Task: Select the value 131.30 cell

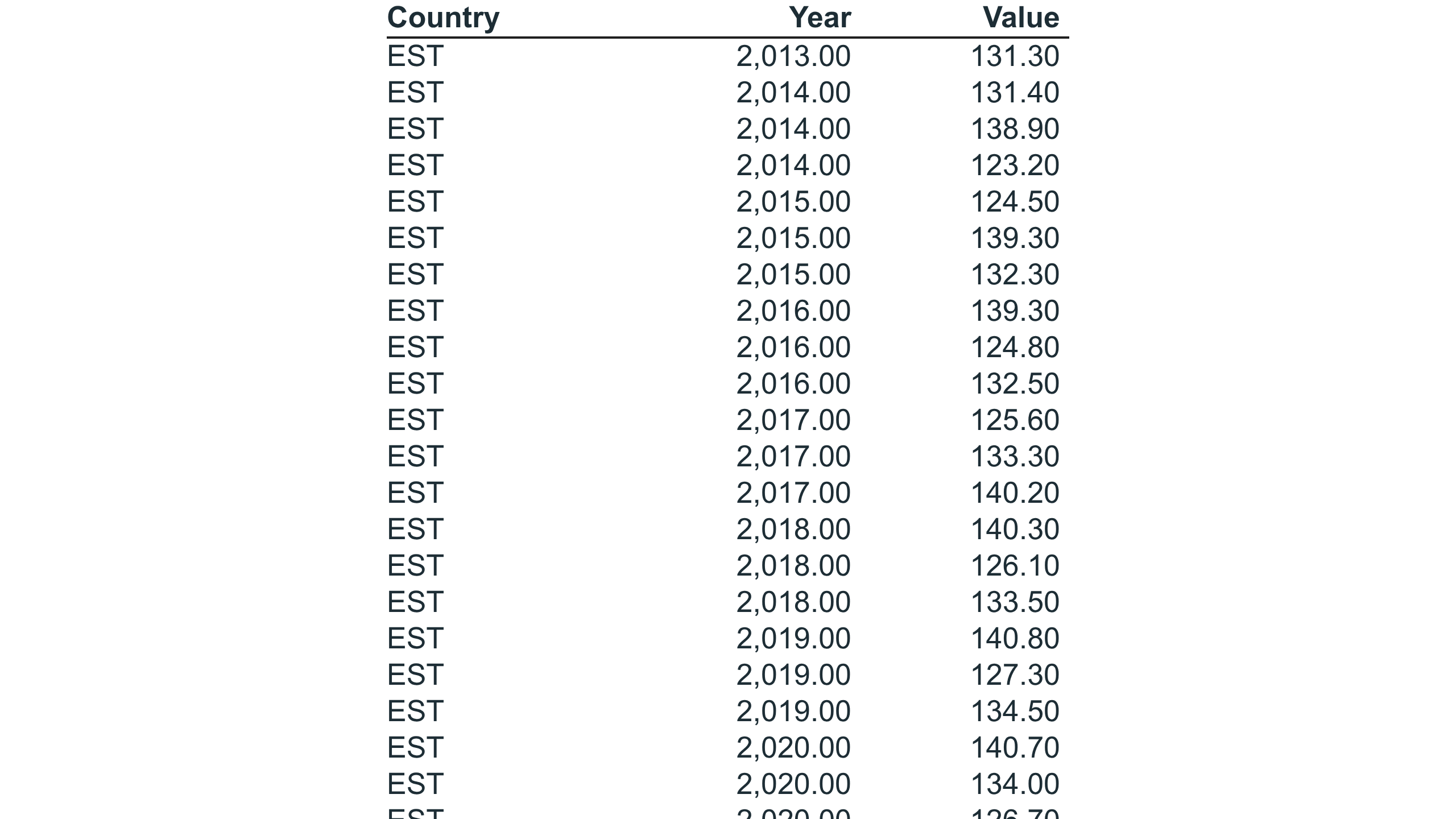Action: (x=1015, y=56)
